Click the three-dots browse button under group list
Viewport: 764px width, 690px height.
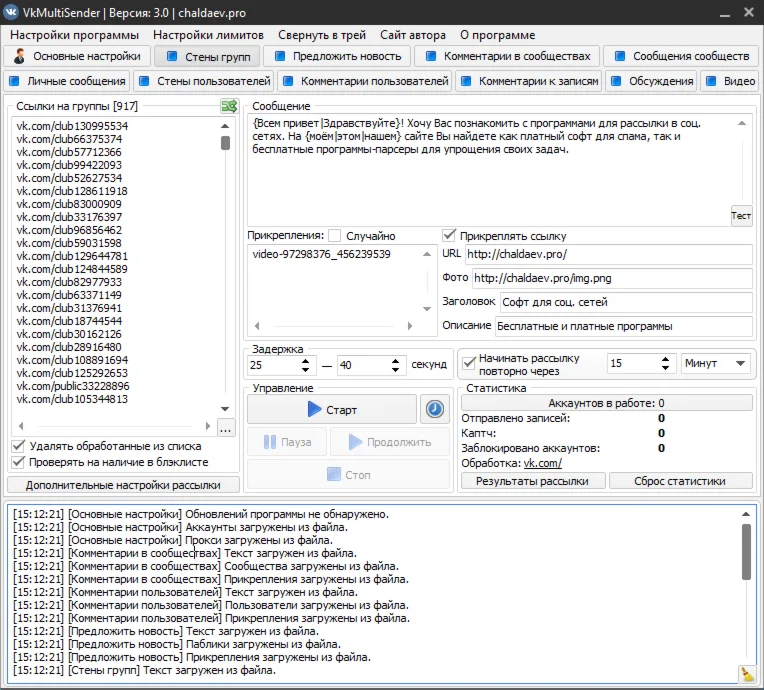(226, 429)
